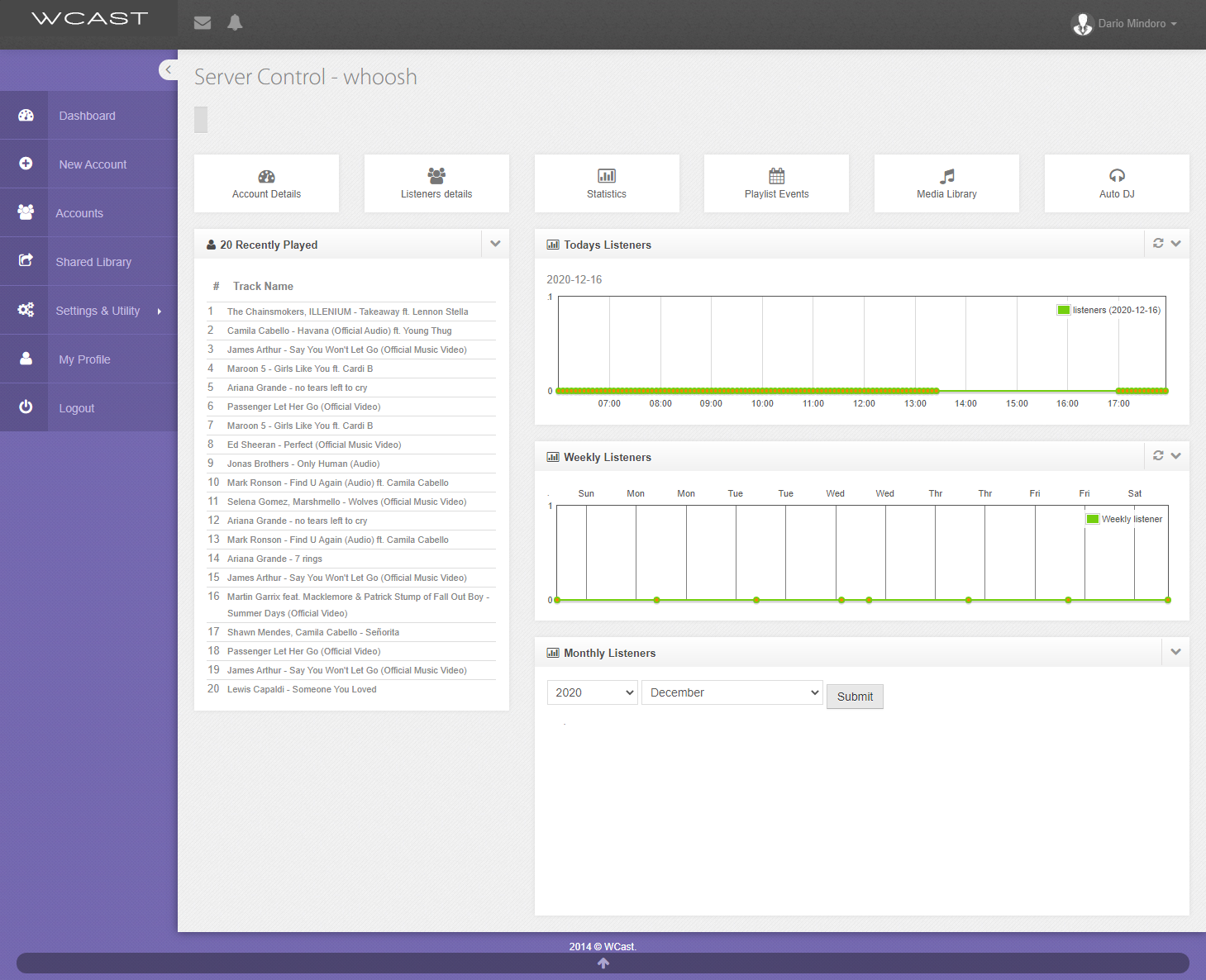Click the 12:00 axis label in Todays chart
The height and width of the screenshot is (980, 1206).
pyautogui.click(x=864, y=403)
